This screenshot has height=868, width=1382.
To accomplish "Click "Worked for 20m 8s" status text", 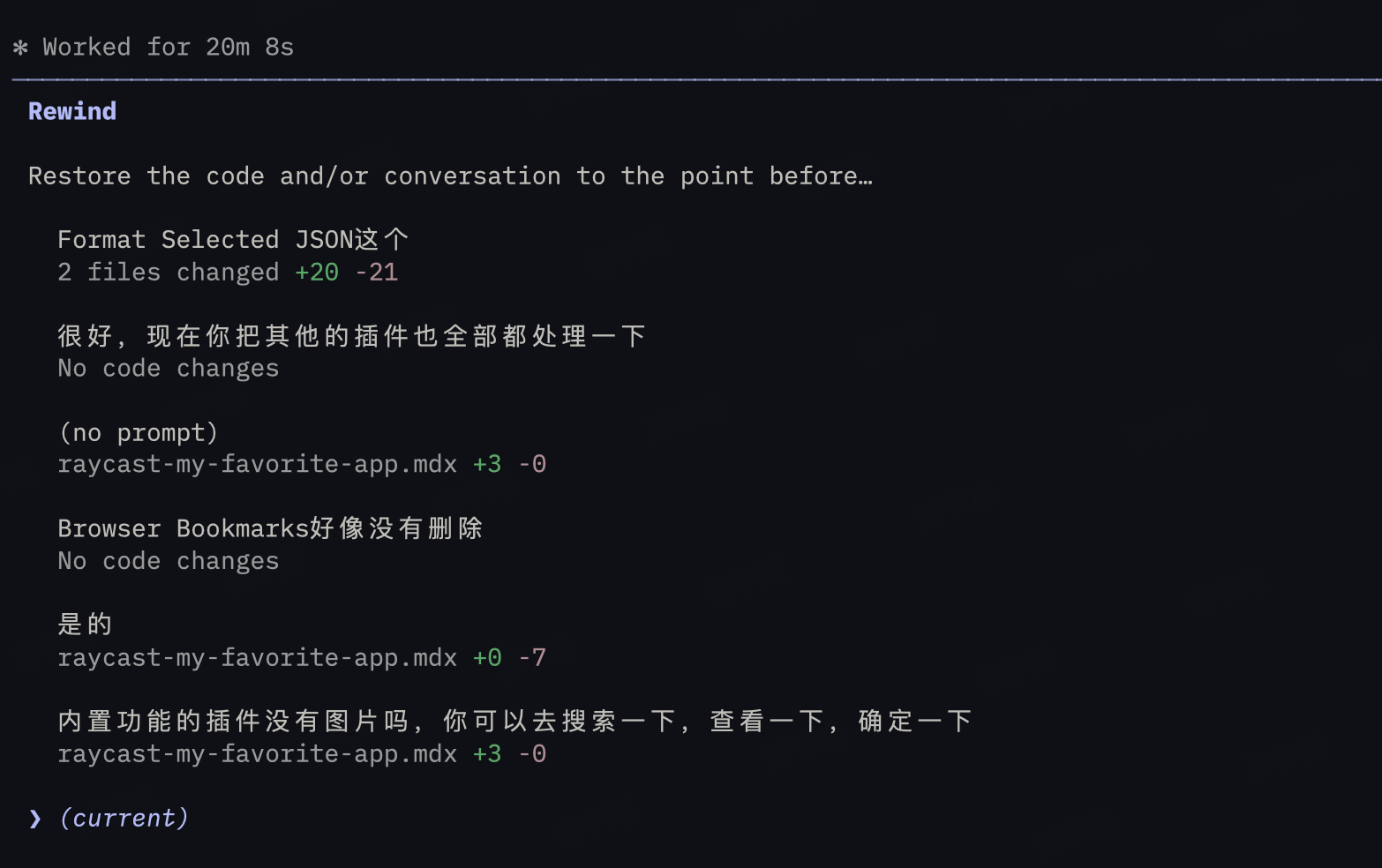I will tap(168, 48).
